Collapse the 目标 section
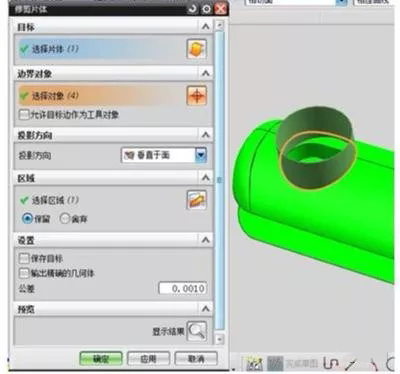This screenshot has width=400, height=374. [x=206, y=26]
